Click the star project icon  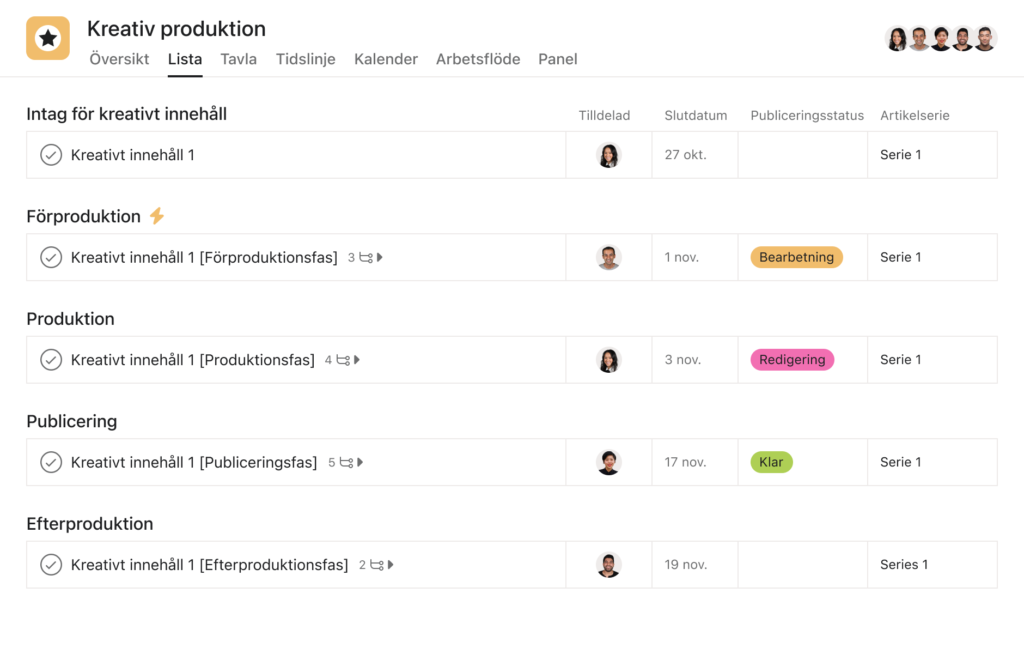pos(48,38)
